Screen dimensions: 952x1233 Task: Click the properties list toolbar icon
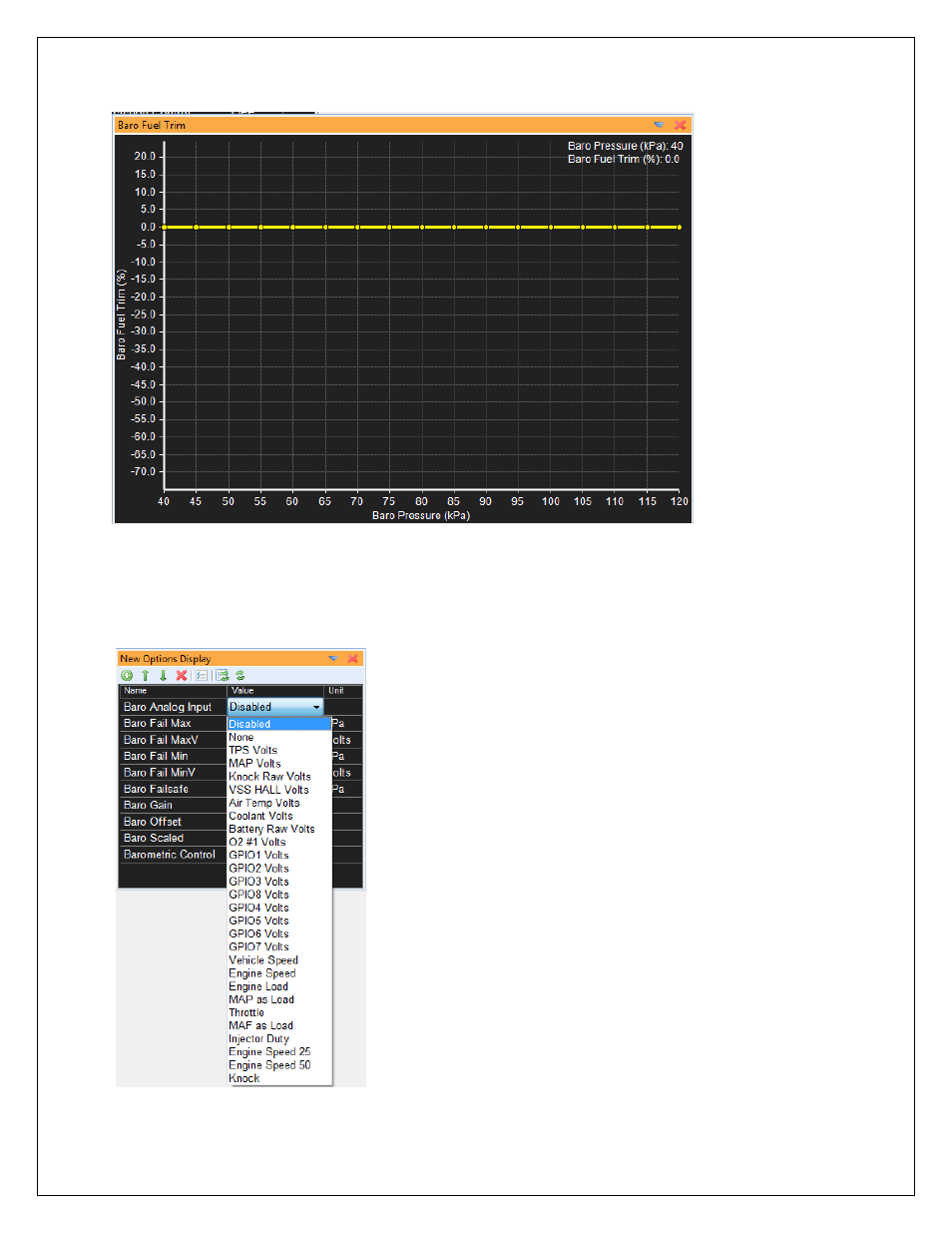tap(202, 676)
